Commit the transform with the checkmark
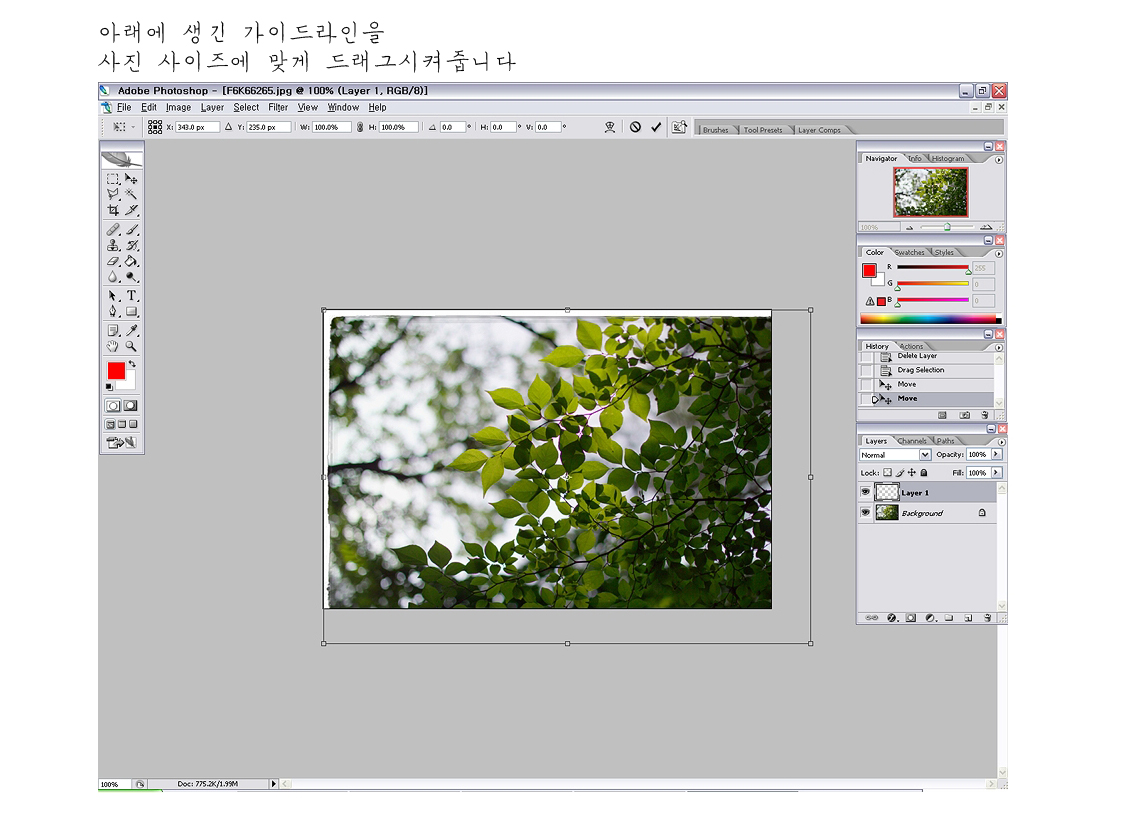This screenshot has height=815, width=1126. pos(656,128)
